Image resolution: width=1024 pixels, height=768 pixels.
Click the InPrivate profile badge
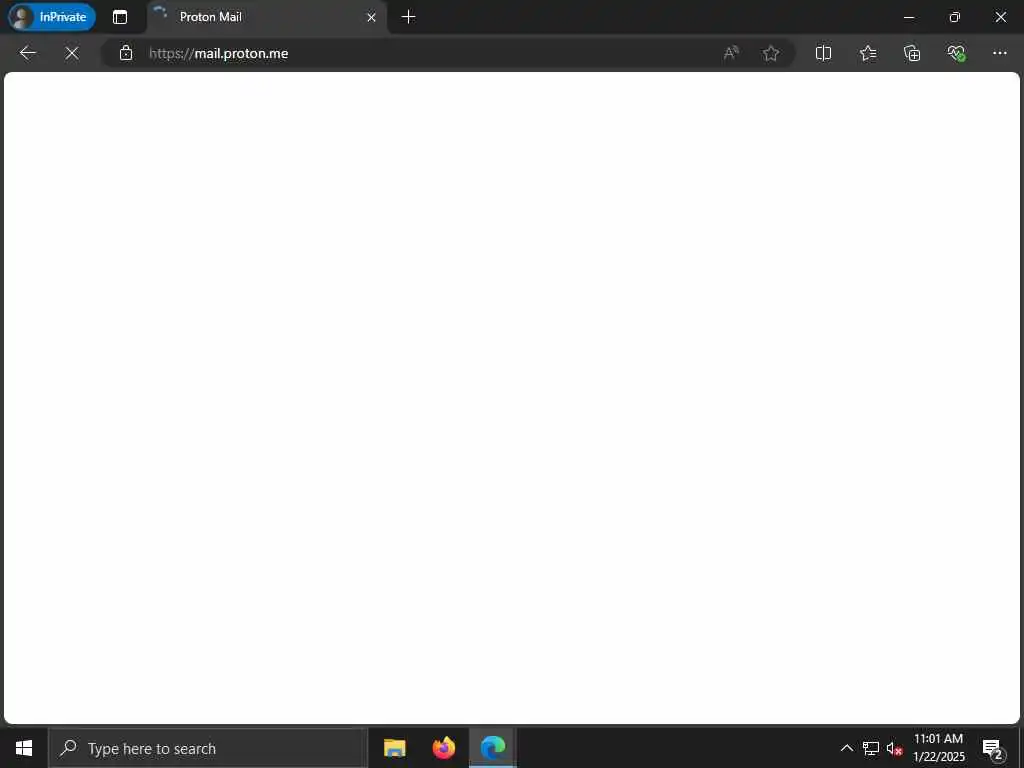tap(52, 17)
